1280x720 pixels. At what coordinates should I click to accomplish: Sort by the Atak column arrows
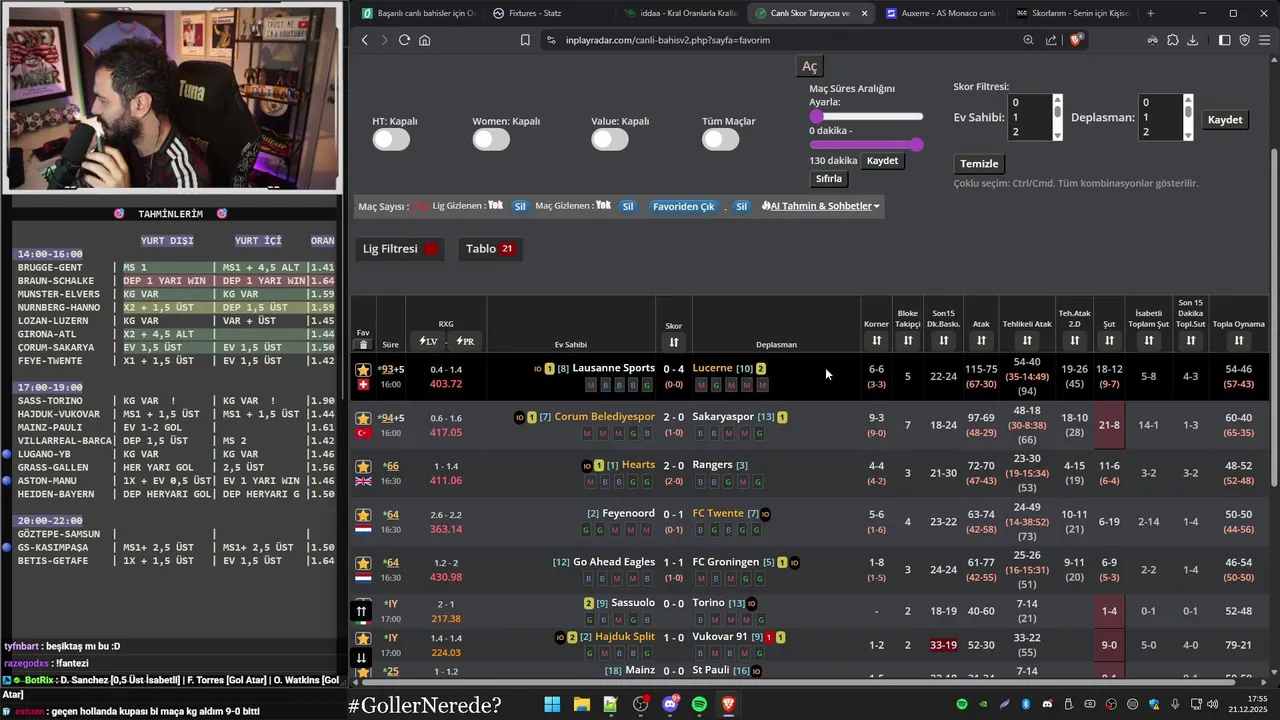click(x=981, y=341)
